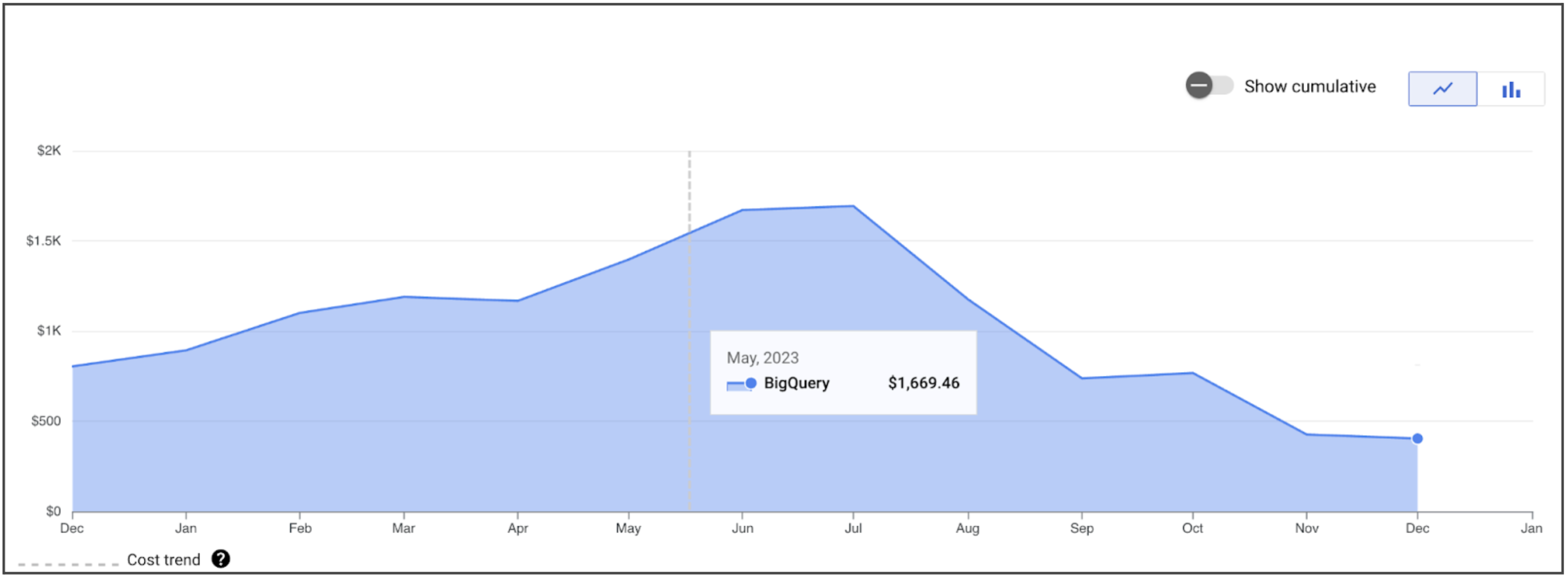Click the $500 y-axis label

(x=46, y=422)
